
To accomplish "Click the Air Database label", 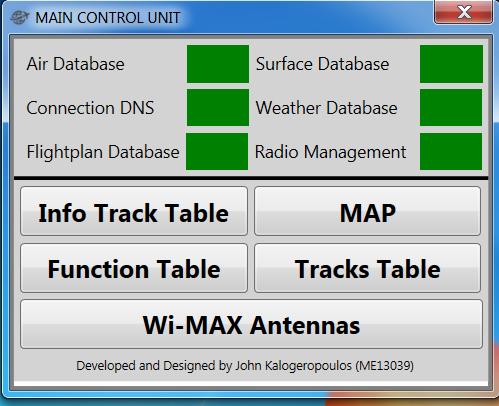I will (75, 64).
